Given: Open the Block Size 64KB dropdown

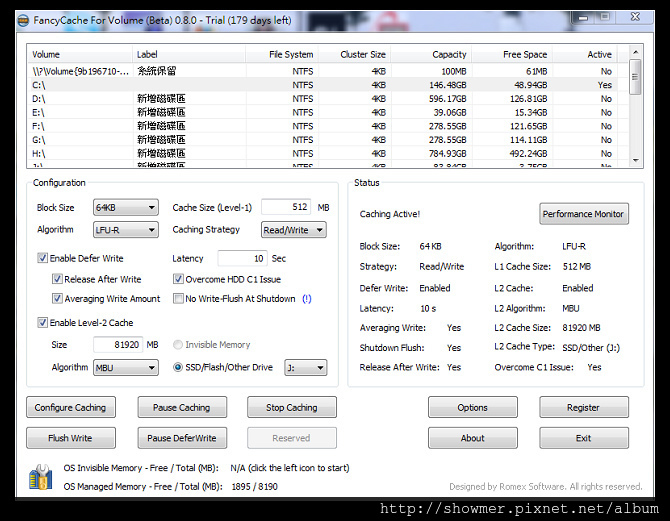Looking at the screenshot, I should (x=126, y=207).
